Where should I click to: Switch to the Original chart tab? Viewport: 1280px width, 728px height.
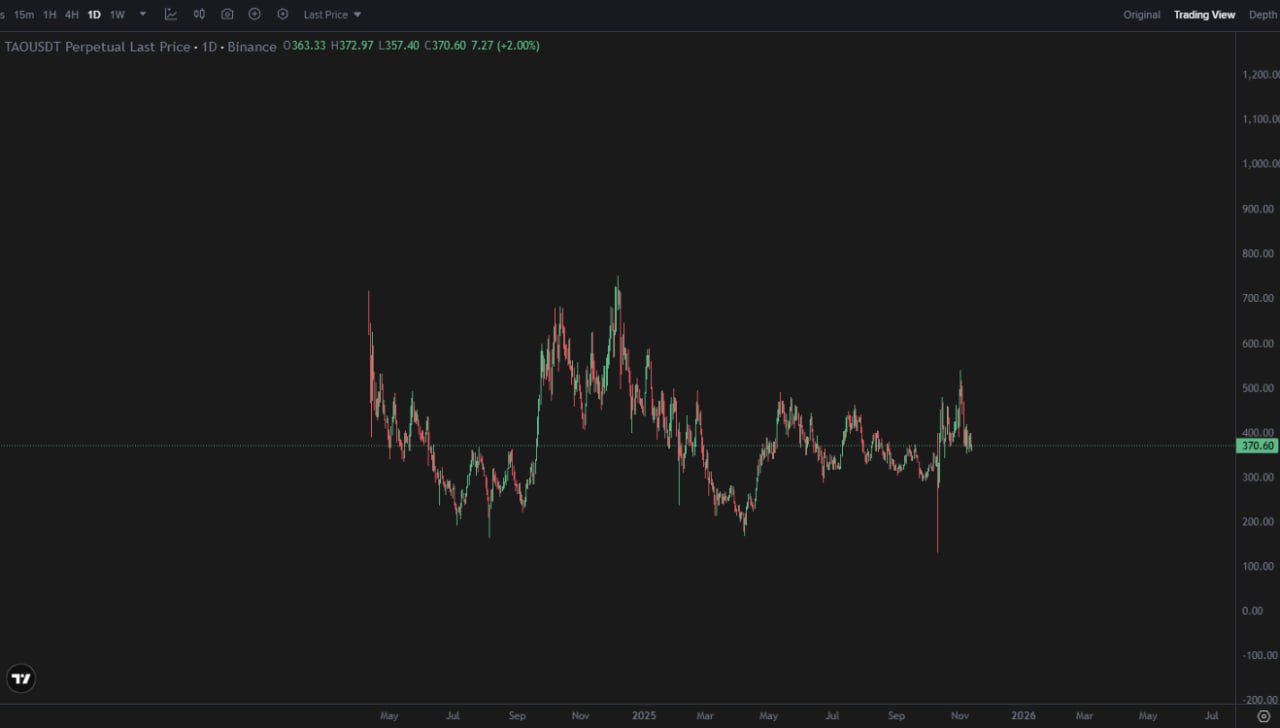[1141, 15]
